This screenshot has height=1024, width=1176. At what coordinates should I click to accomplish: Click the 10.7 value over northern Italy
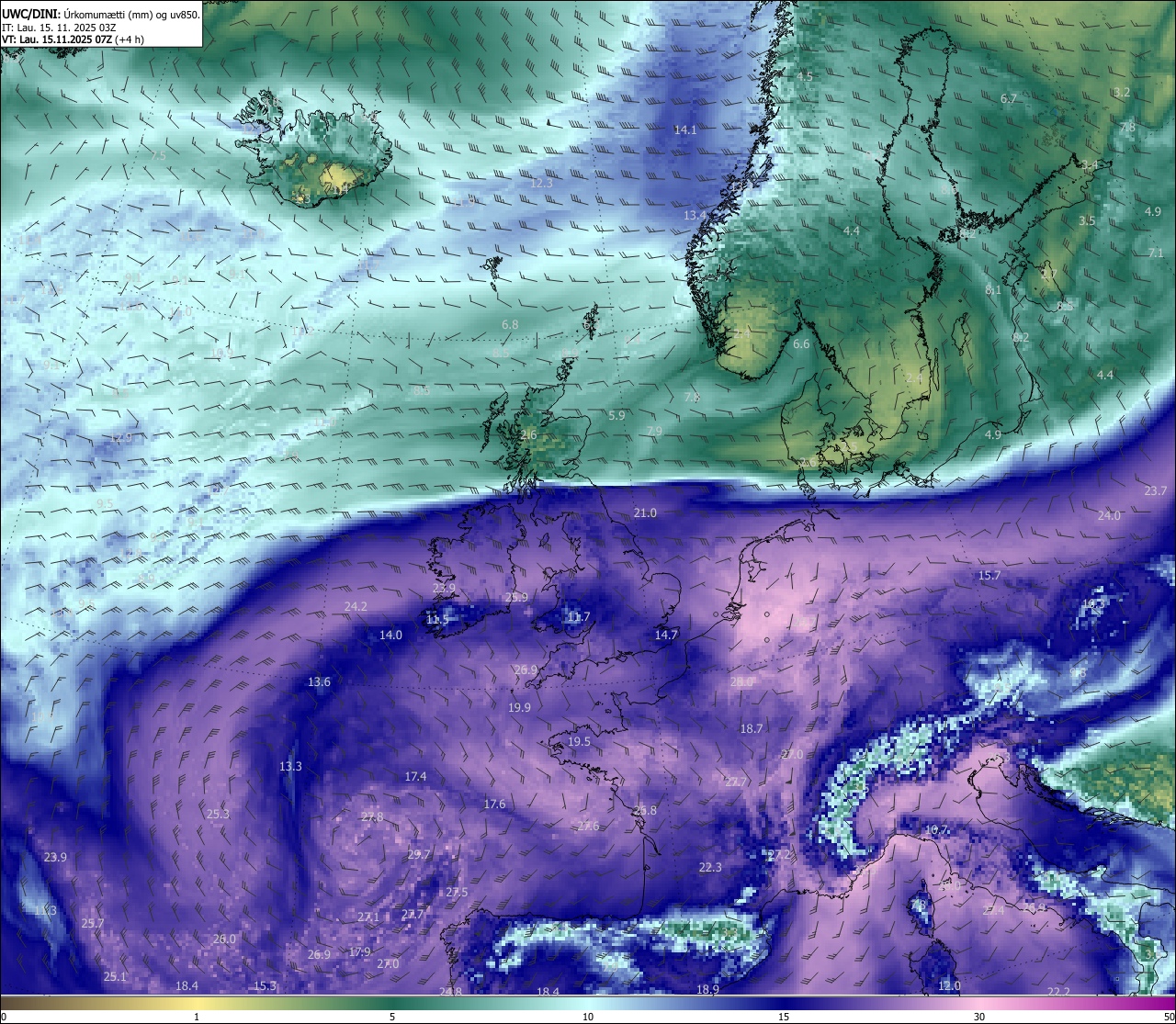936,830
